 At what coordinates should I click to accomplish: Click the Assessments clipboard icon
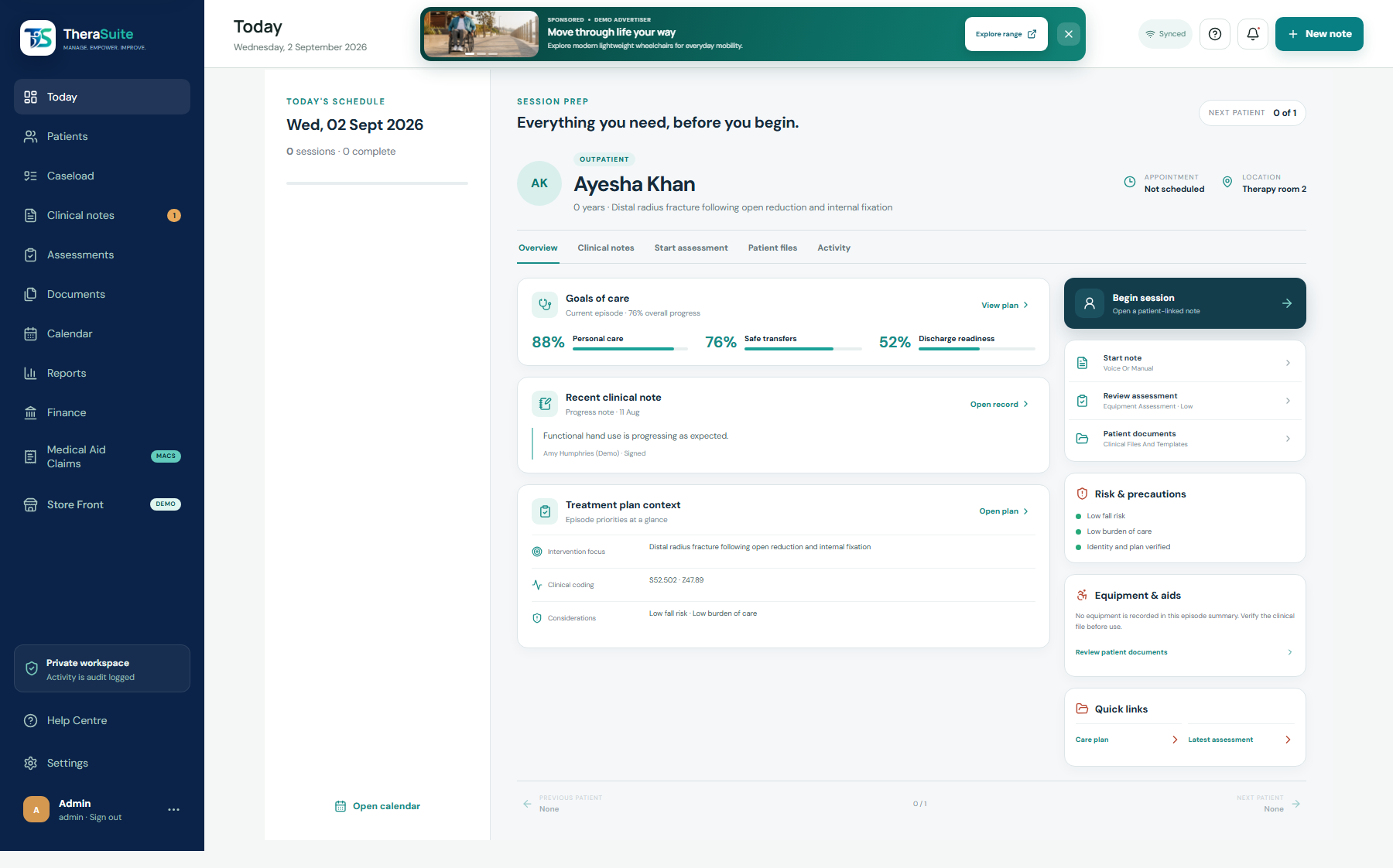(31, 255)
